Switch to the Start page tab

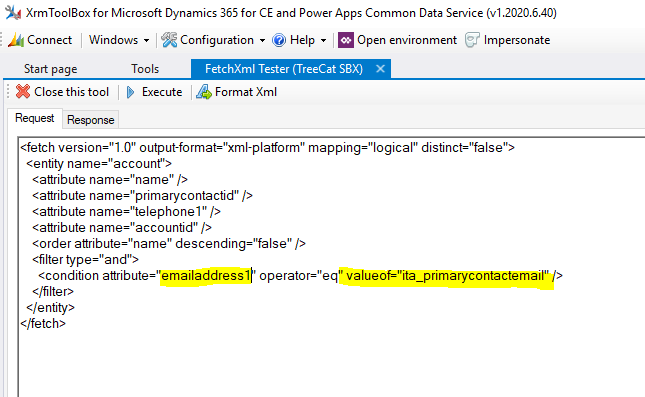pos(51,69)
